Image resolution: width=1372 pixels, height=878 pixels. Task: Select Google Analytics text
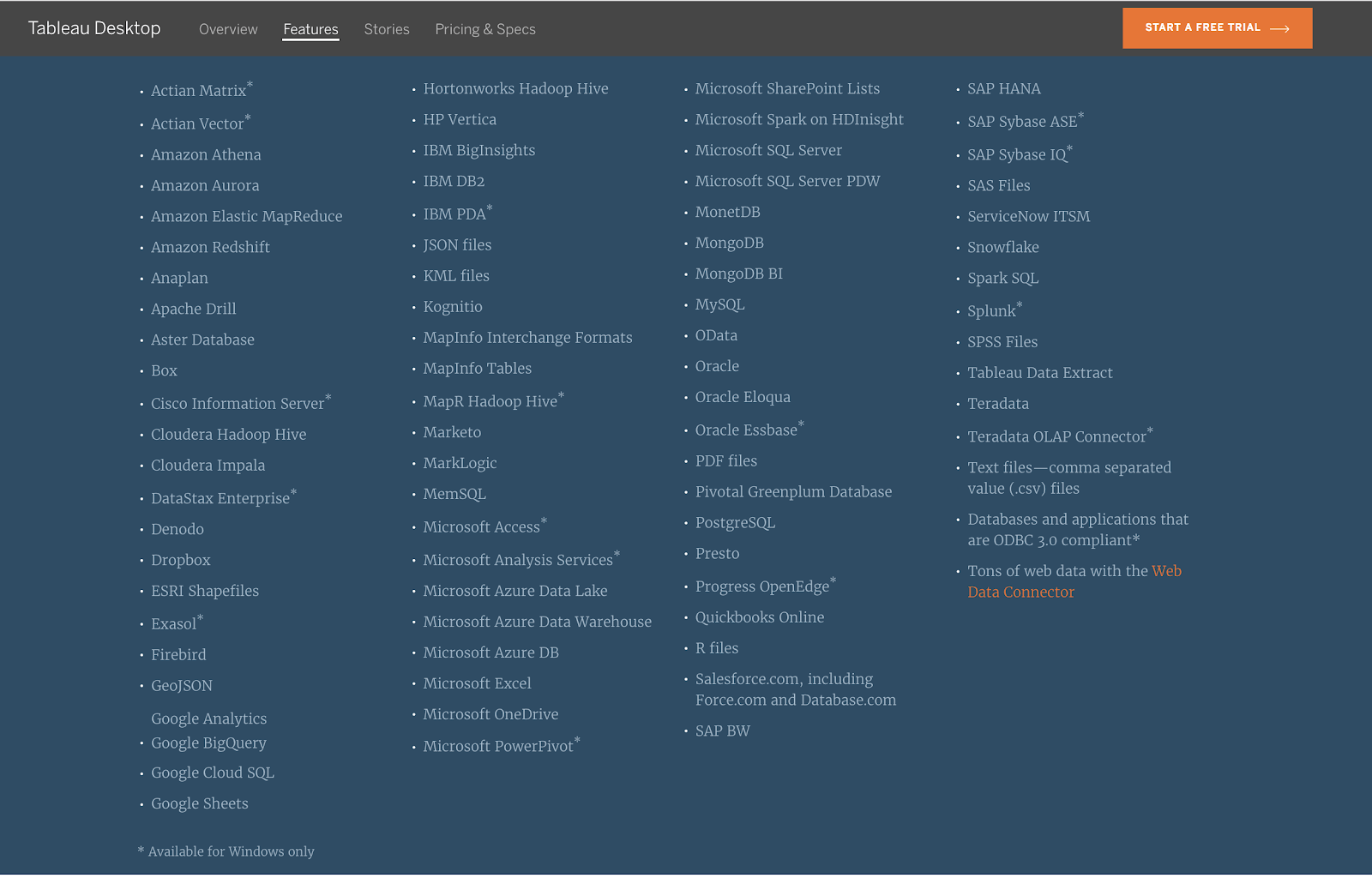209,719
